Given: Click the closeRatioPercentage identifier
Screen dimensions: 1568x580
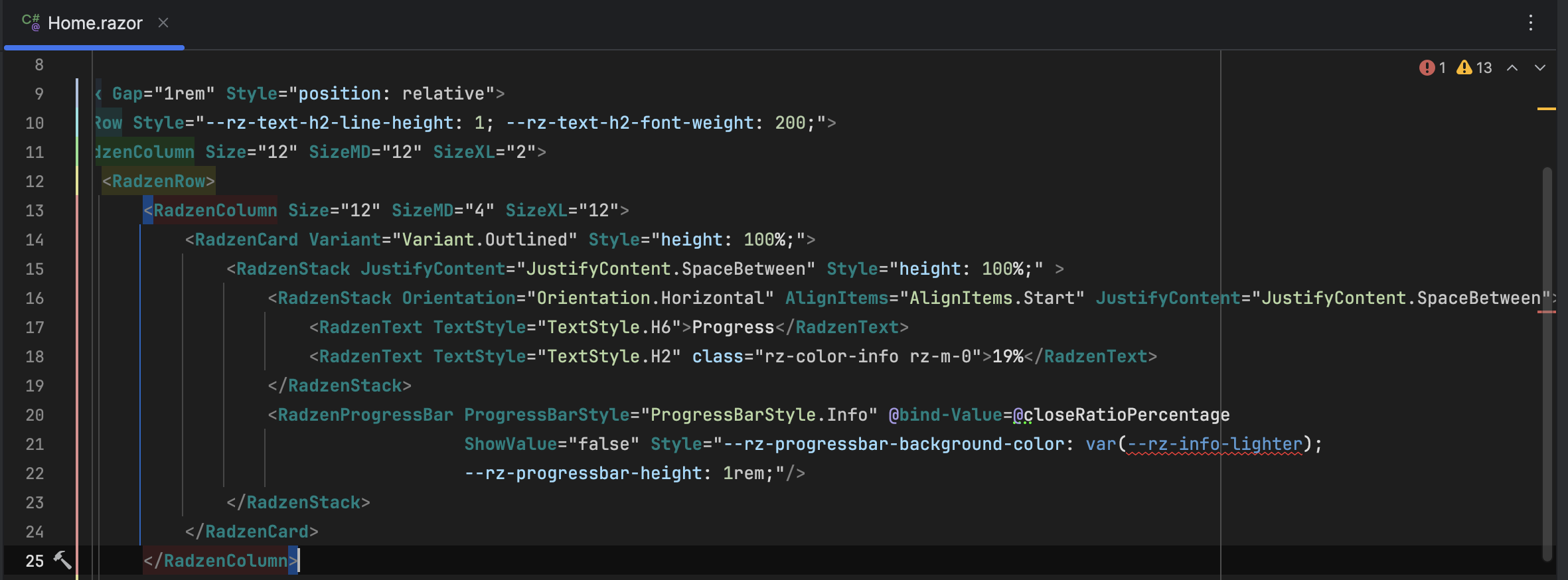Looking at the screenshot, I should coord(1127,415).
